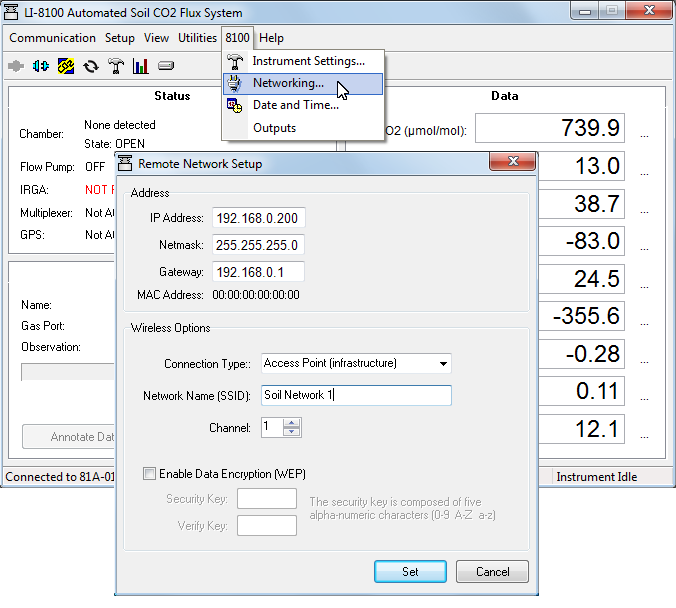
Task: Click the hammer icon in the toolbar
Action: point(116,66)
